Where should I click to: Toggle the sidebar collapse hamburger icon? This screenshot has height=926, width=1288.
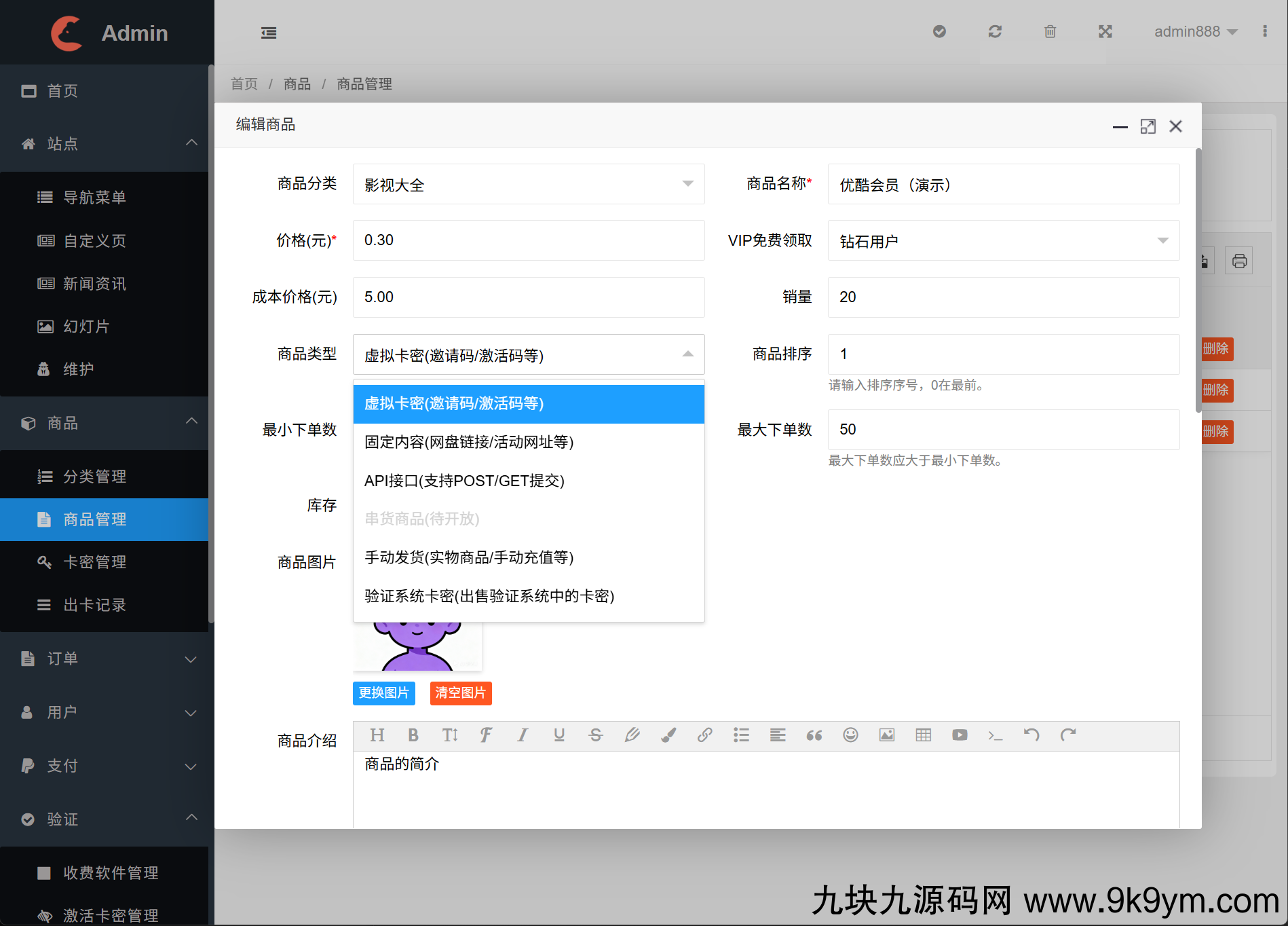coord(269,33)
